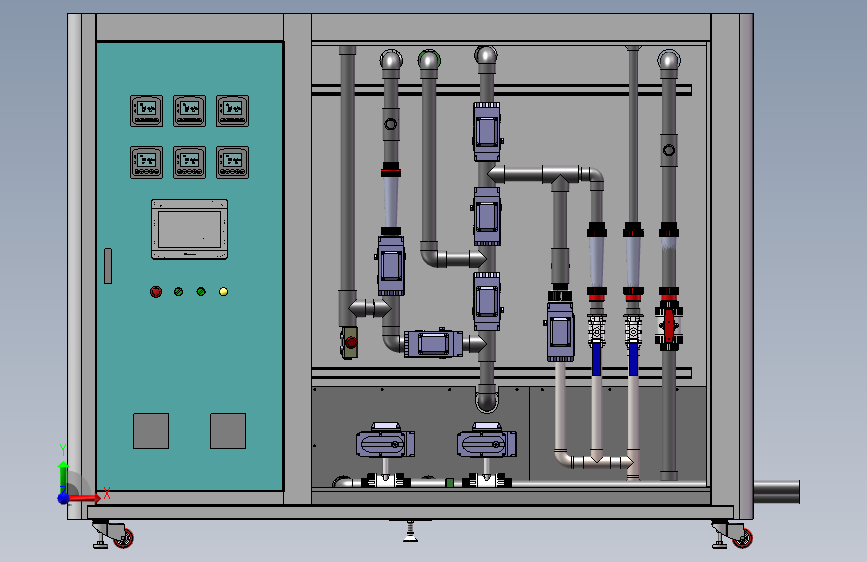
Task: Select the flow meter below the rotameter tube
Action: point(391,266)
